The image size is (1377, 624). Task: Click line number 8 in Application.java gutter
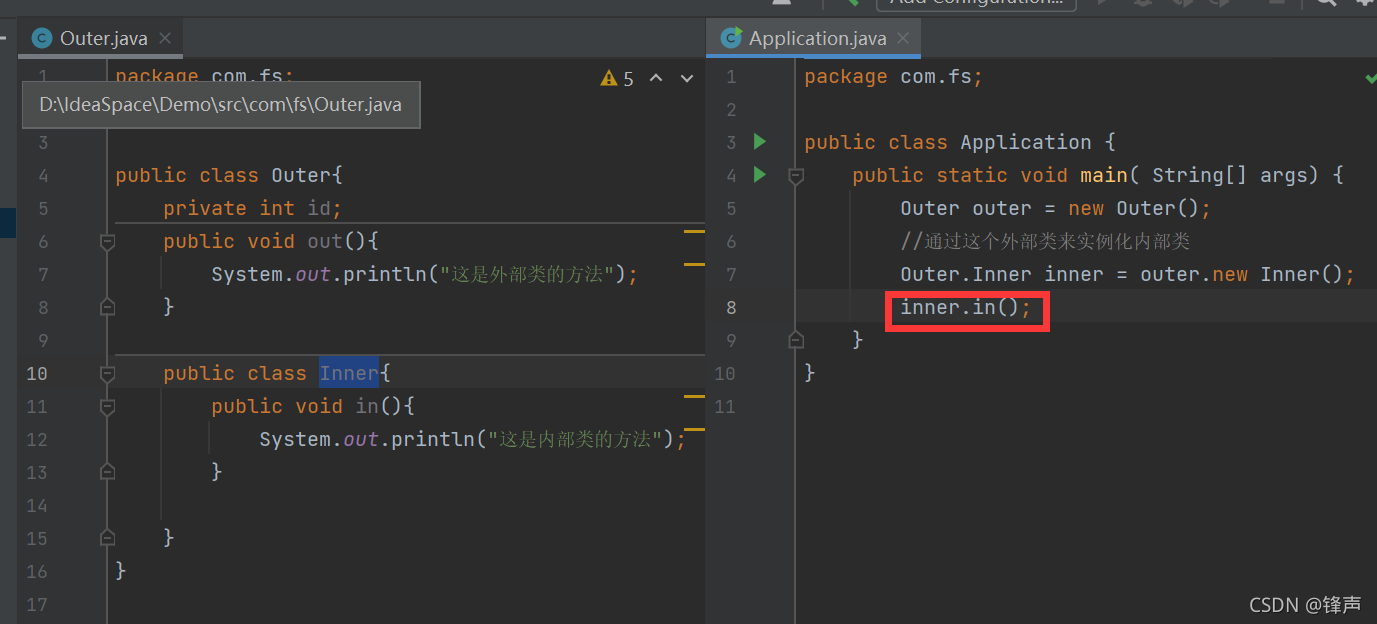click(731, 307)
